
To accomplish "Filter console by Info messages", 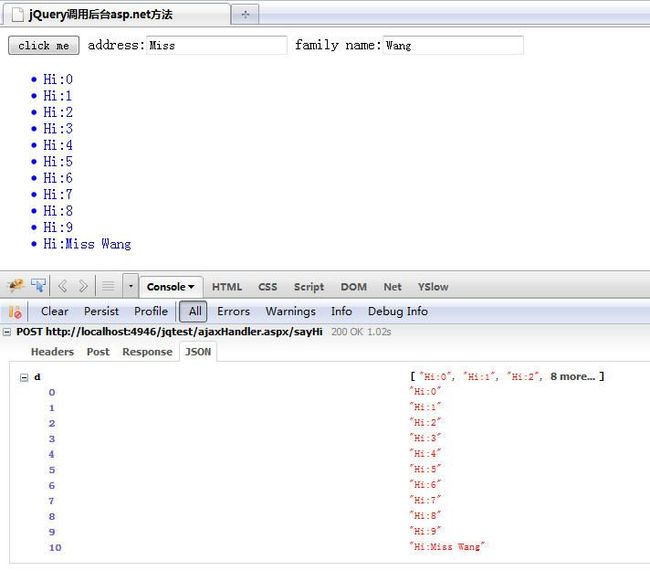I will click(x=341, y=311).
